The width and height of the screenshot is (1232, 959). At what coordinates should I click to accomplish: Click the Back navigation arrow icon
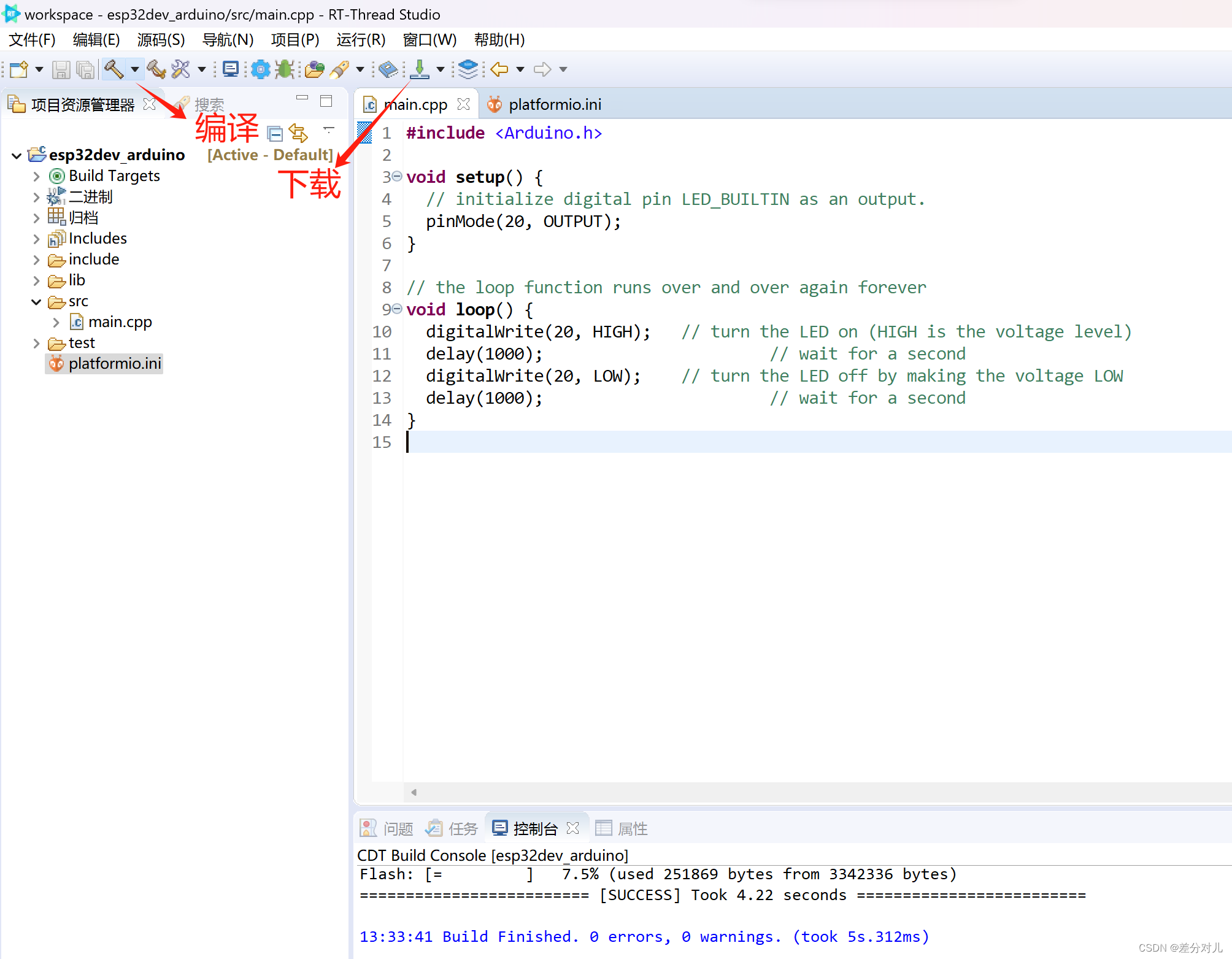[x=499, y=69]
